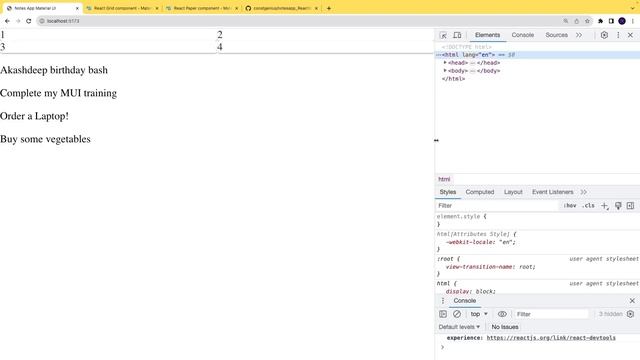Show more DevTools tabs chevron

click(x=579, y=35)
